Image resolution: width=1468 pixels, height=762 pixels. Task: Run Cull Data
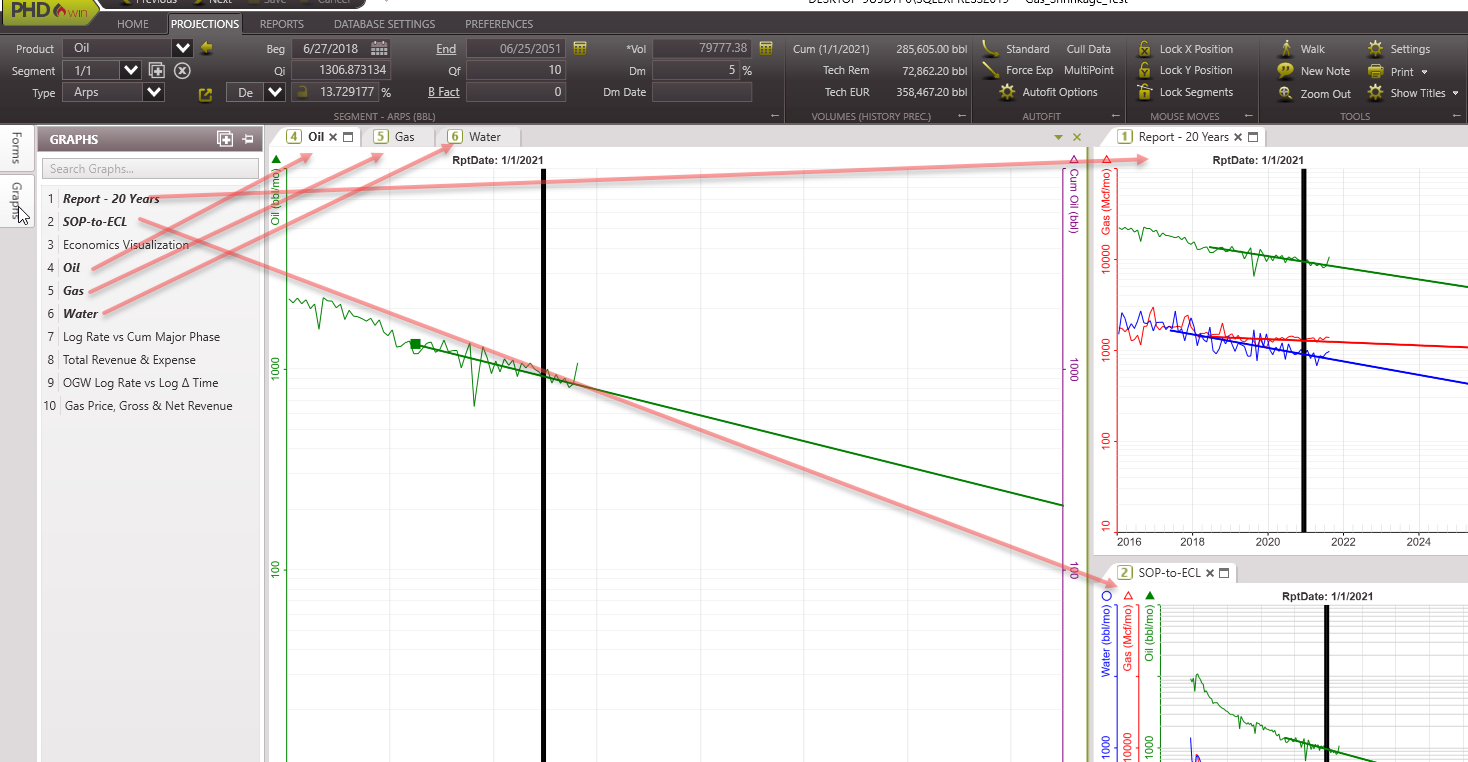click(x=1088, y=48)
